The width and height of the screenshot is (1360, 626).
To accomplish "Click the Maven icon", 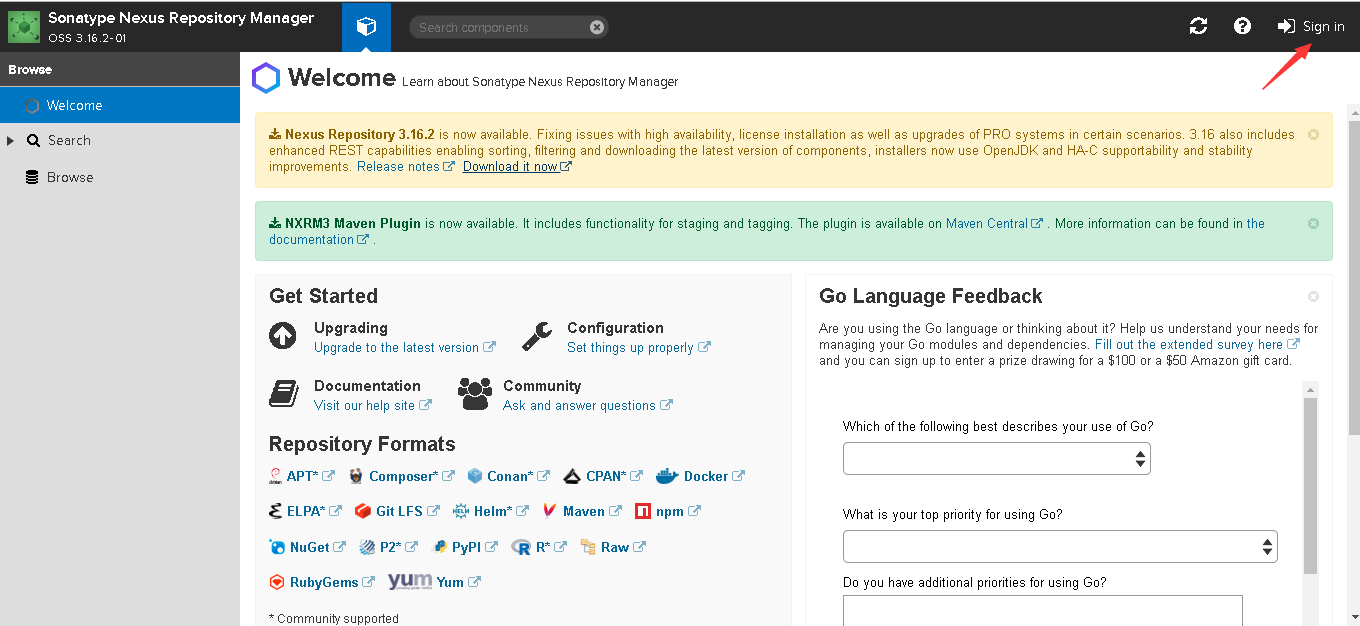I will point(549,511).
